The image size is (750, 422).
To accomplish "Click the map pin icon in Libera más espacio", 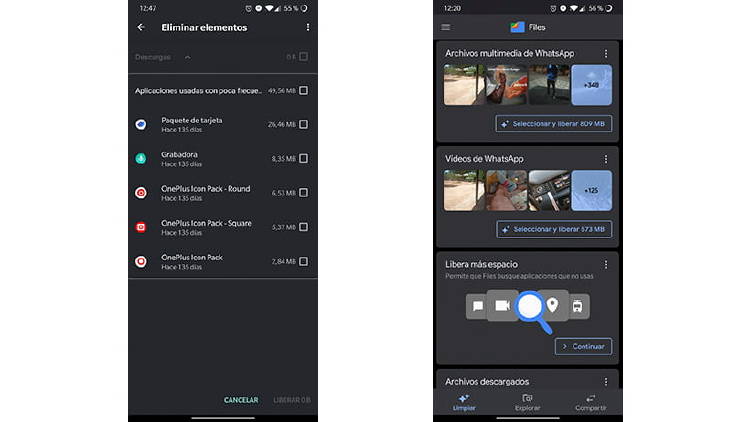I will [x=553, y=305].
